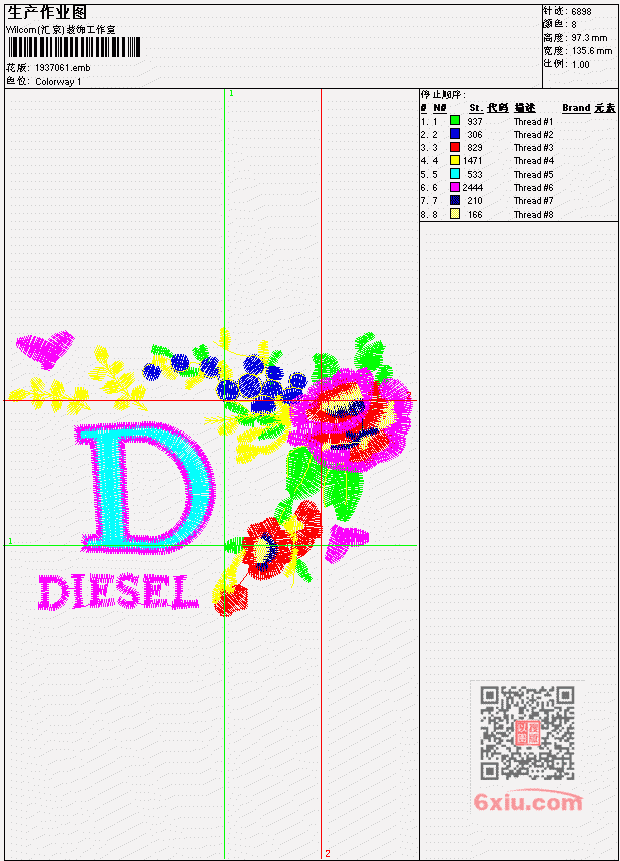Click the 'N#' column header
The height and width of the screenshot is (861, 620).
pyautogui.click(x=439, y=108)
